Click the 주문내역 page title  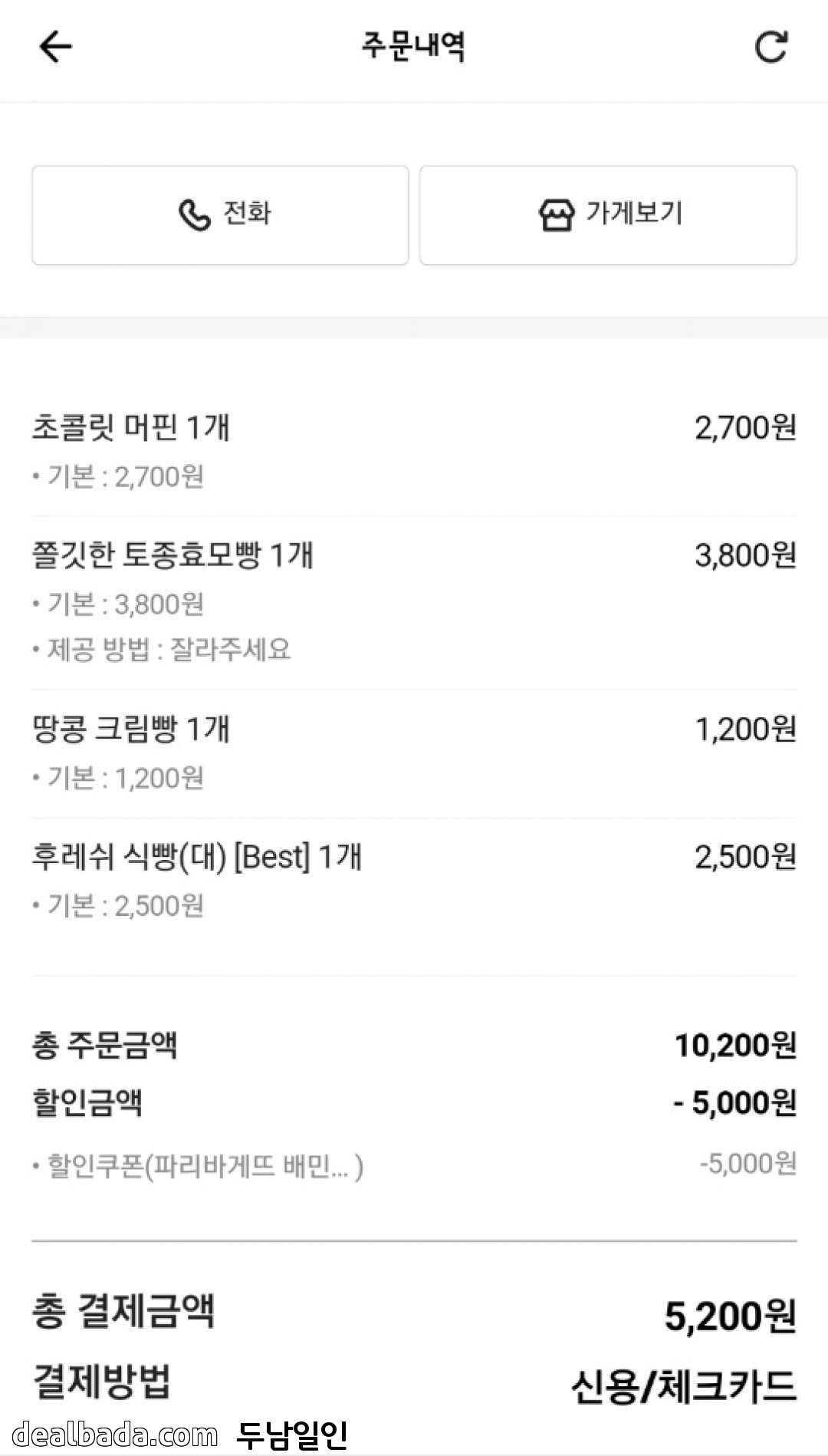pyautogui.click(x=413, y=47)
